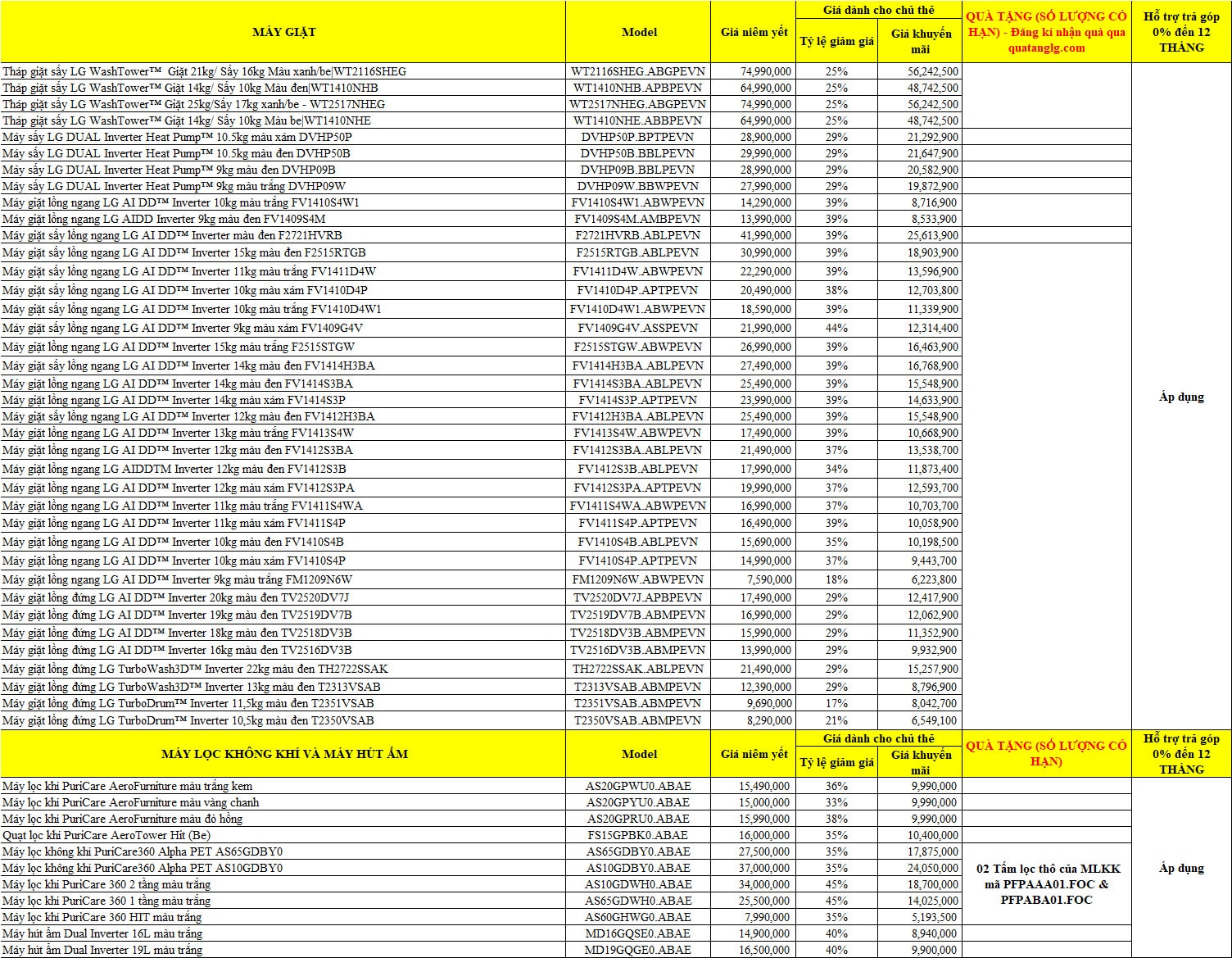This screenshot has height=958, width=1232.
Task: Select model cell WT1410NHB.APBPEVN
Action: (x=639, y=88)
